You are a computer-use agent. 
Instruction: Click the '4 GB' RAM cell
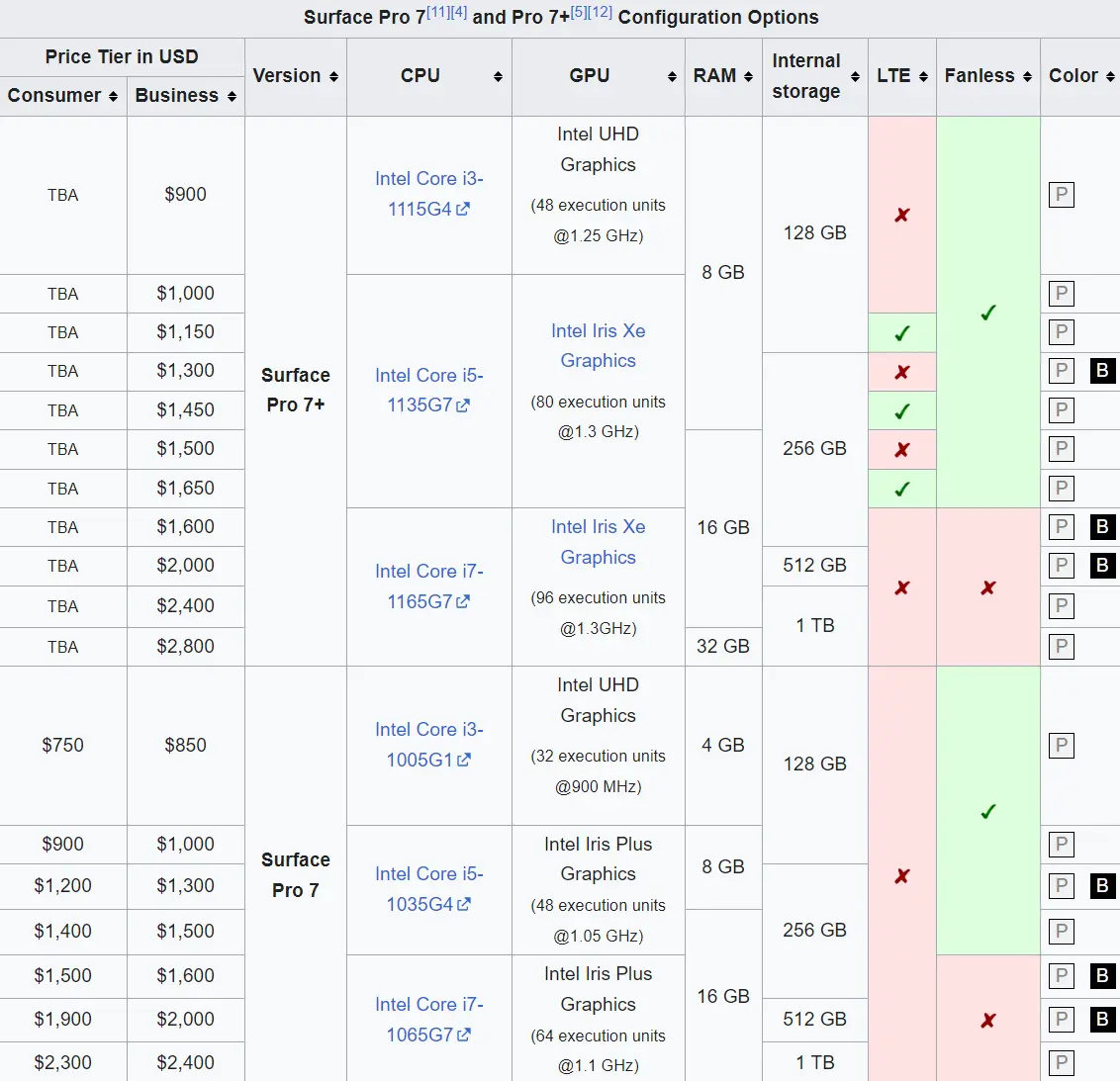(723, 745)
